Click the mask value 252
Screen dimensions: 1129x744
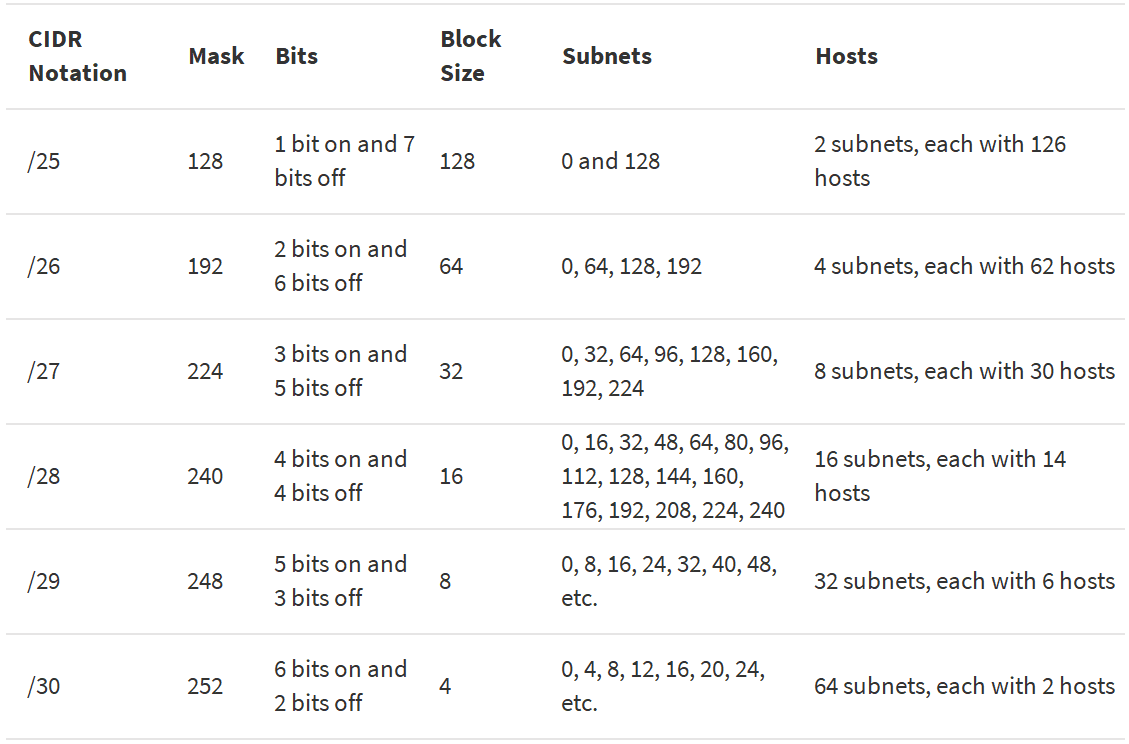tap(205, 686)
